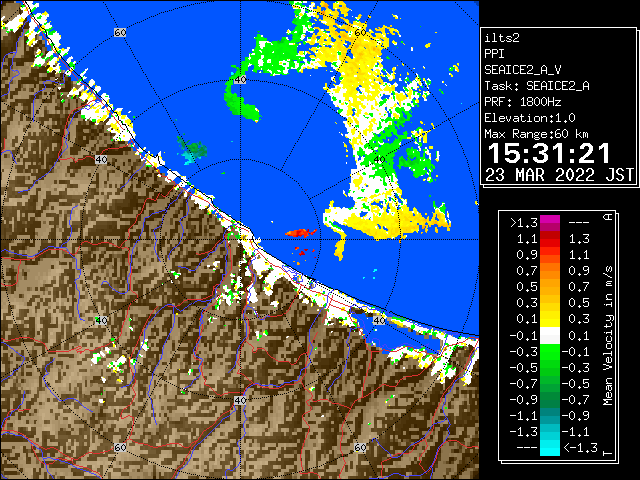The width and height of the screenshot is (640, 480).
Task: Click the '23 MAR 2022 JST' date
Action: [559, 175]
